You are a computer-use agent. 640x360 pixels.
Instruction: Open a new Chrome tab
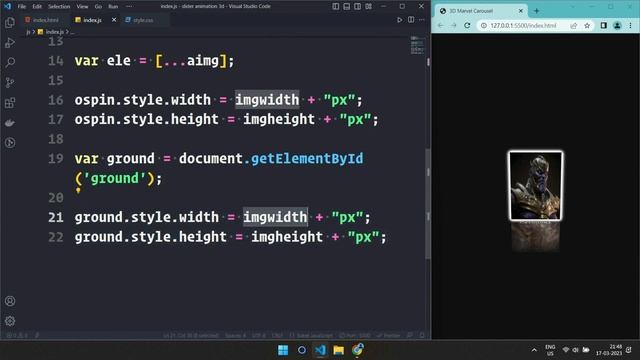pos(536,11)
